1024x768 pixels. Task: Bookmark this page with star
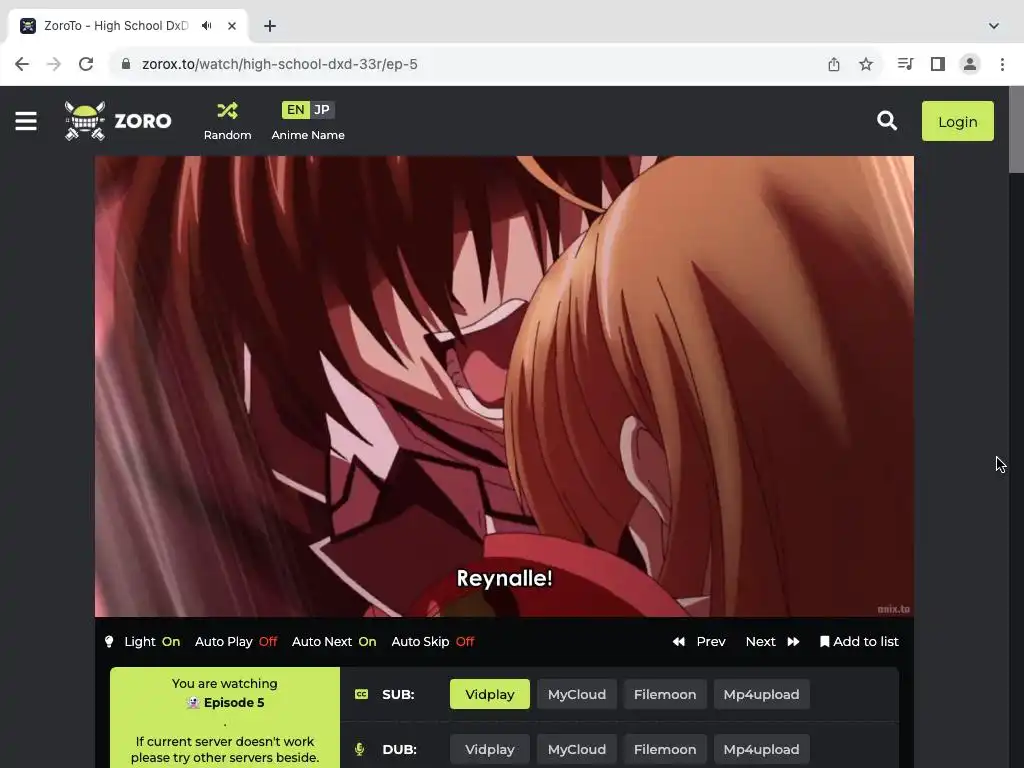pos(866,64)
